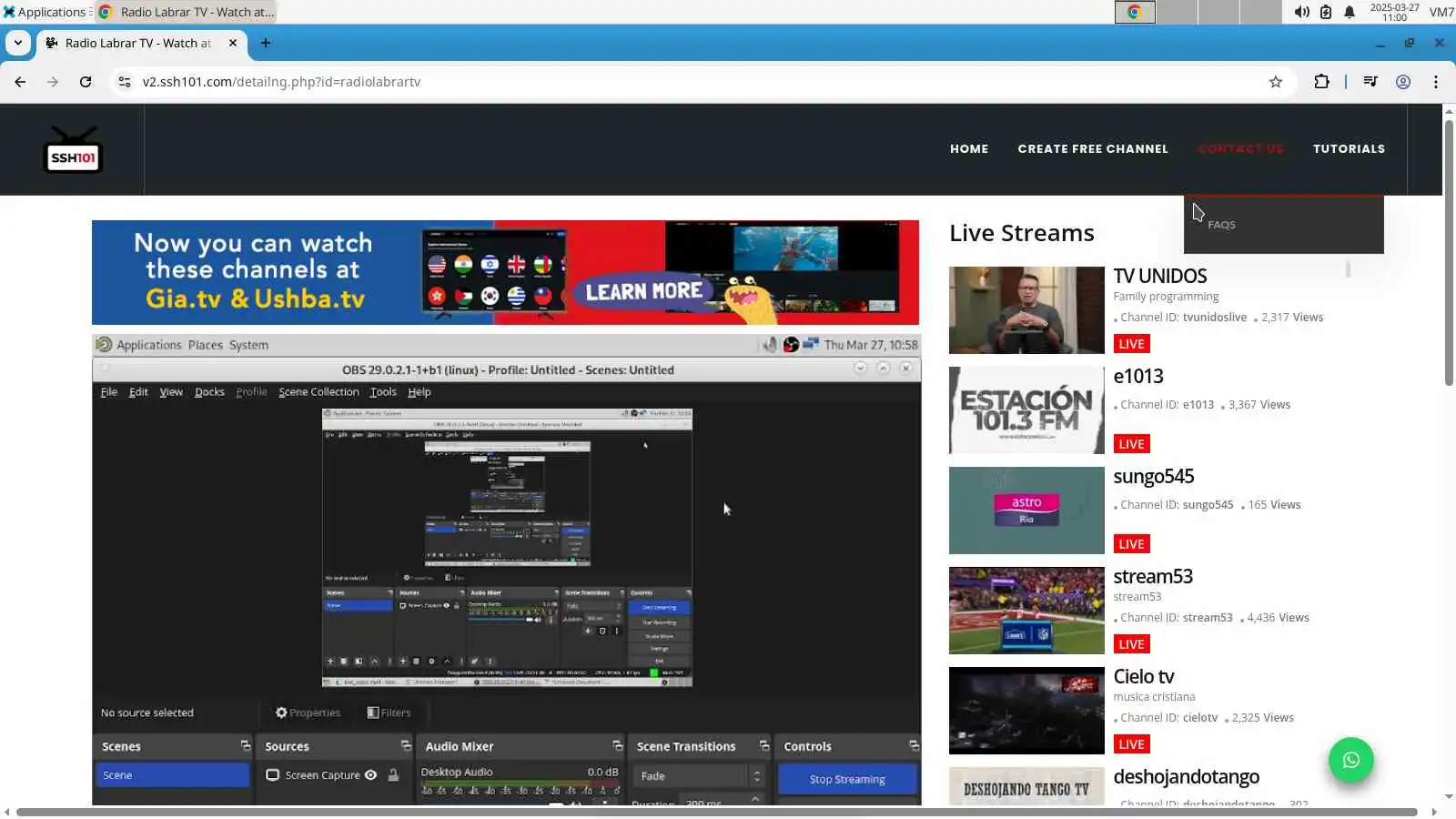The image size is (1456, 819).
Task: Open the Chrome three-dot menu
Action: click(1436, 82)
